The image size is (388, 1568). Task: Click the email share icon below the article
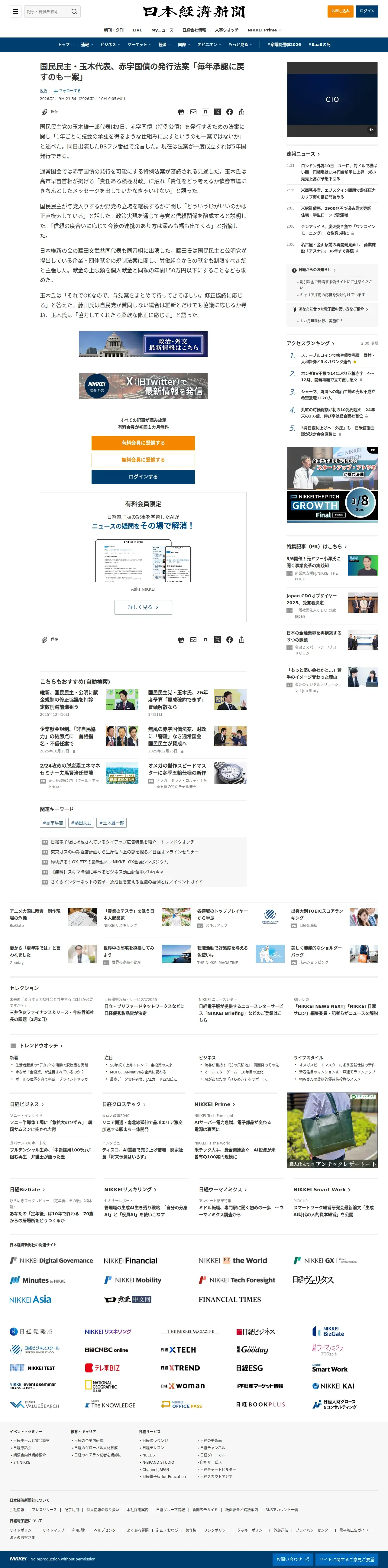[x=193, y=640]
